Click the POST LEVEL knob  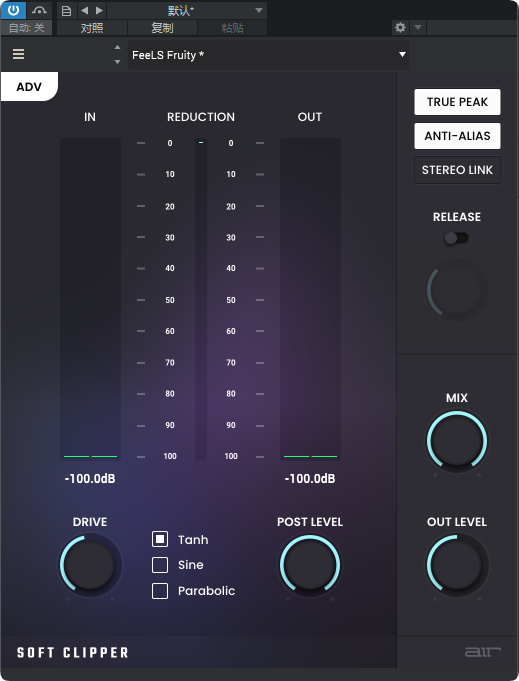[x=310, y=565]
